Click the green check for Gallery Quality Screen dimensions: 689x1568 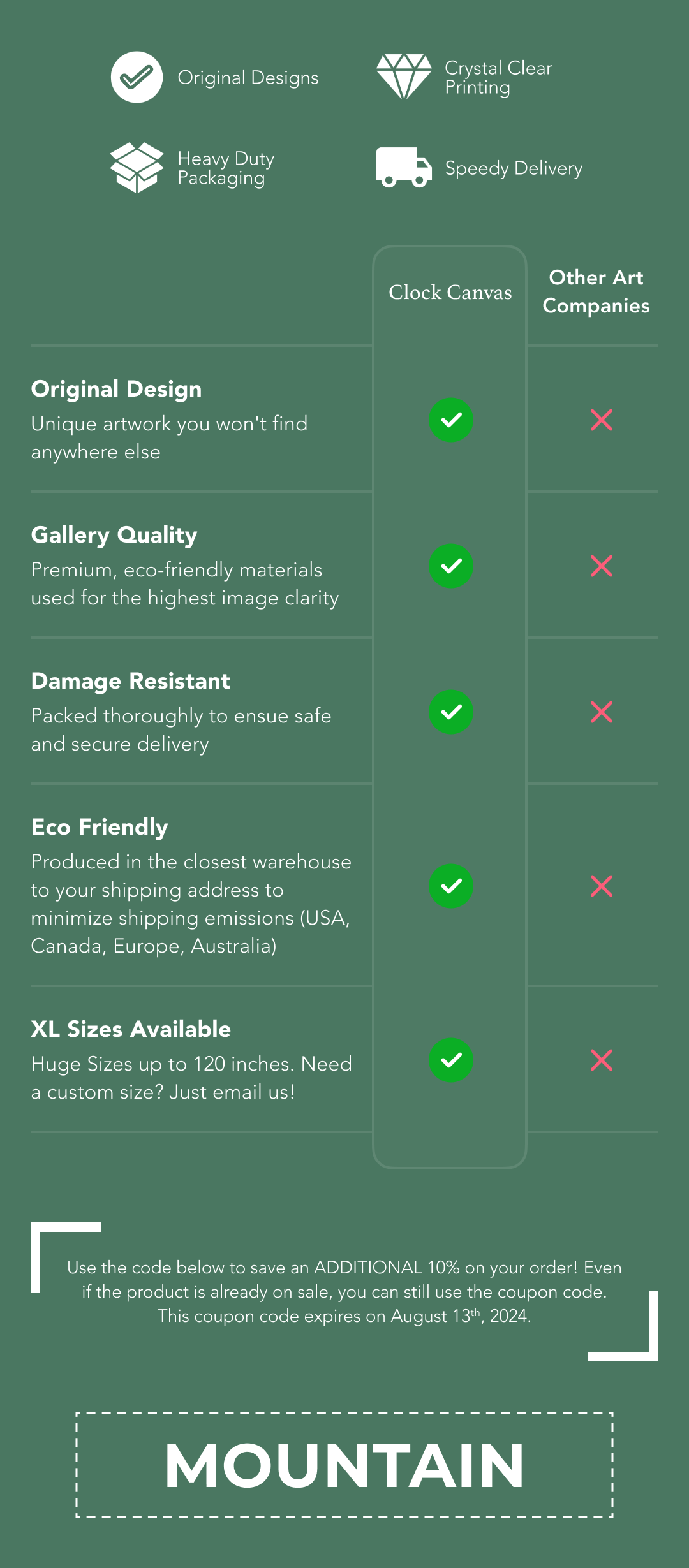pos(451,566)
